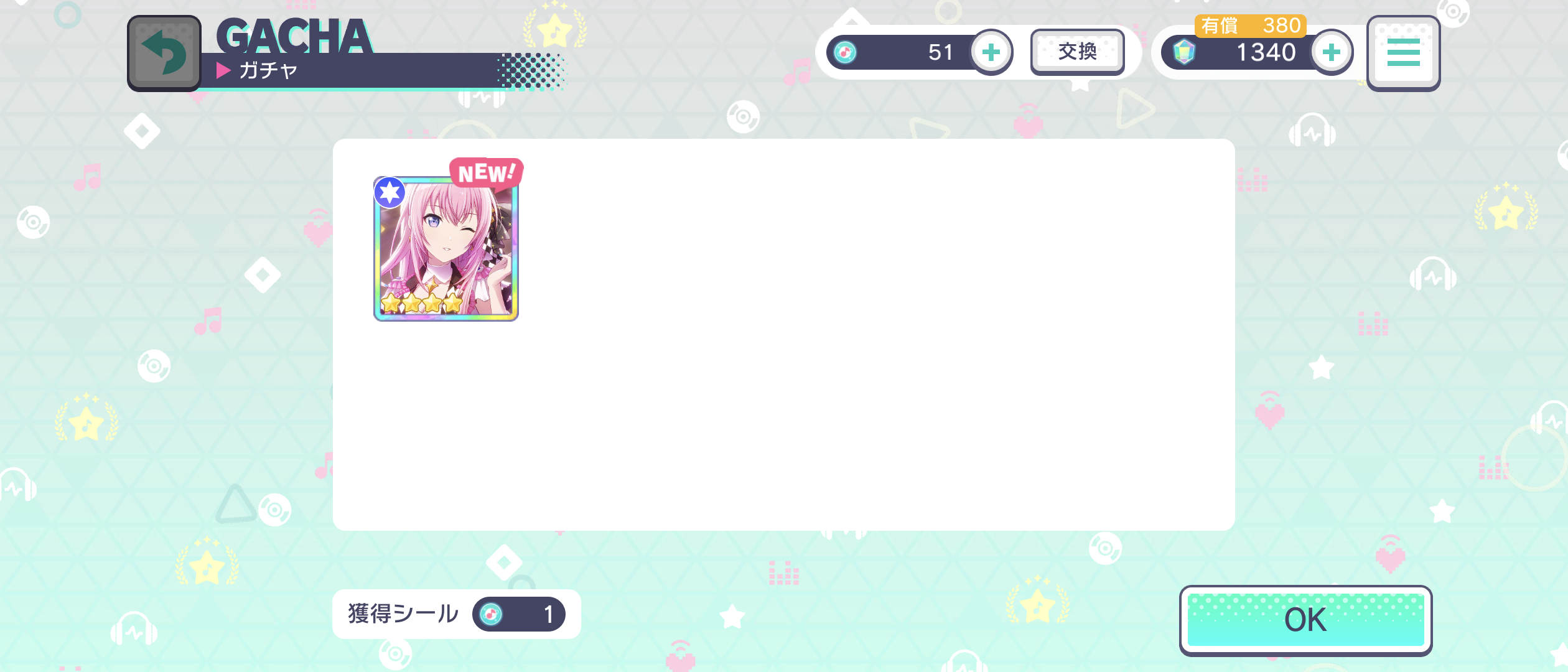Image resolution: width=1568 pixels, height=672 pixels.
Task: Click the blue star attribute icon on card
Action: [390, 192]
